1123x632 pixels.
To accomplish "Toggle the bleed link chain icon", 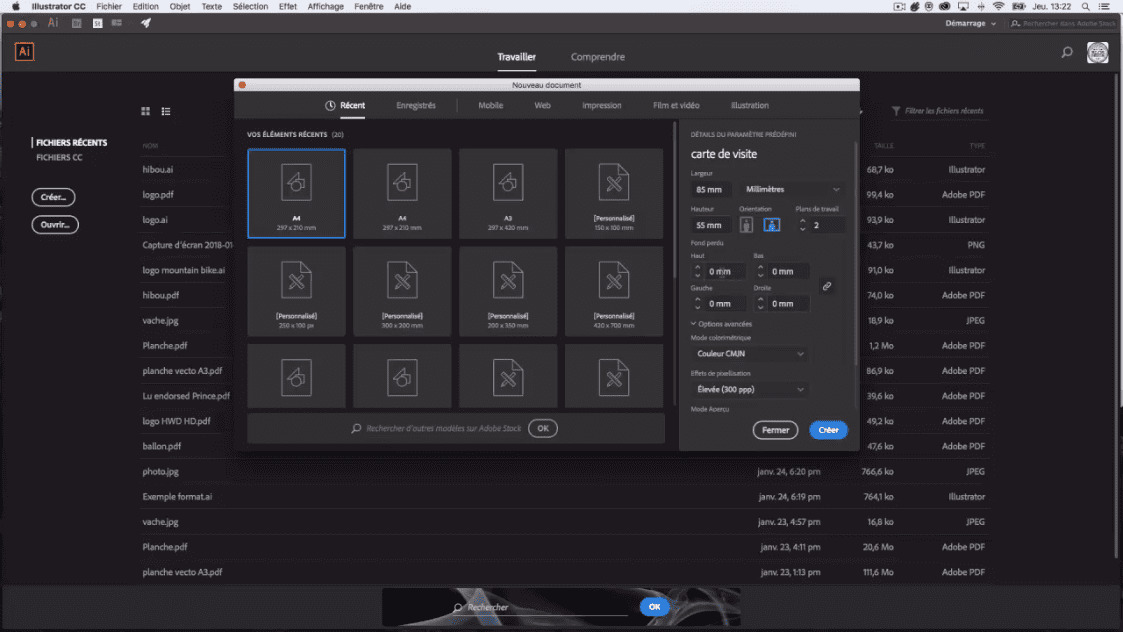I will (x=827, y=286).
